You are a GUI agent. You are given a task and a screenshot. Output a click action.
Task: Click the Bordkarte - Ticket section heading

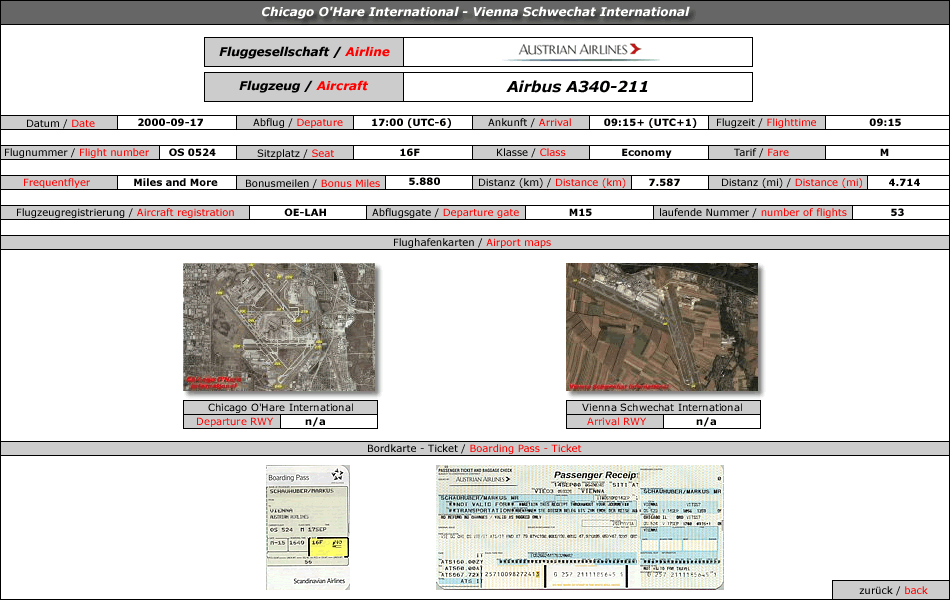coord(475,449)
